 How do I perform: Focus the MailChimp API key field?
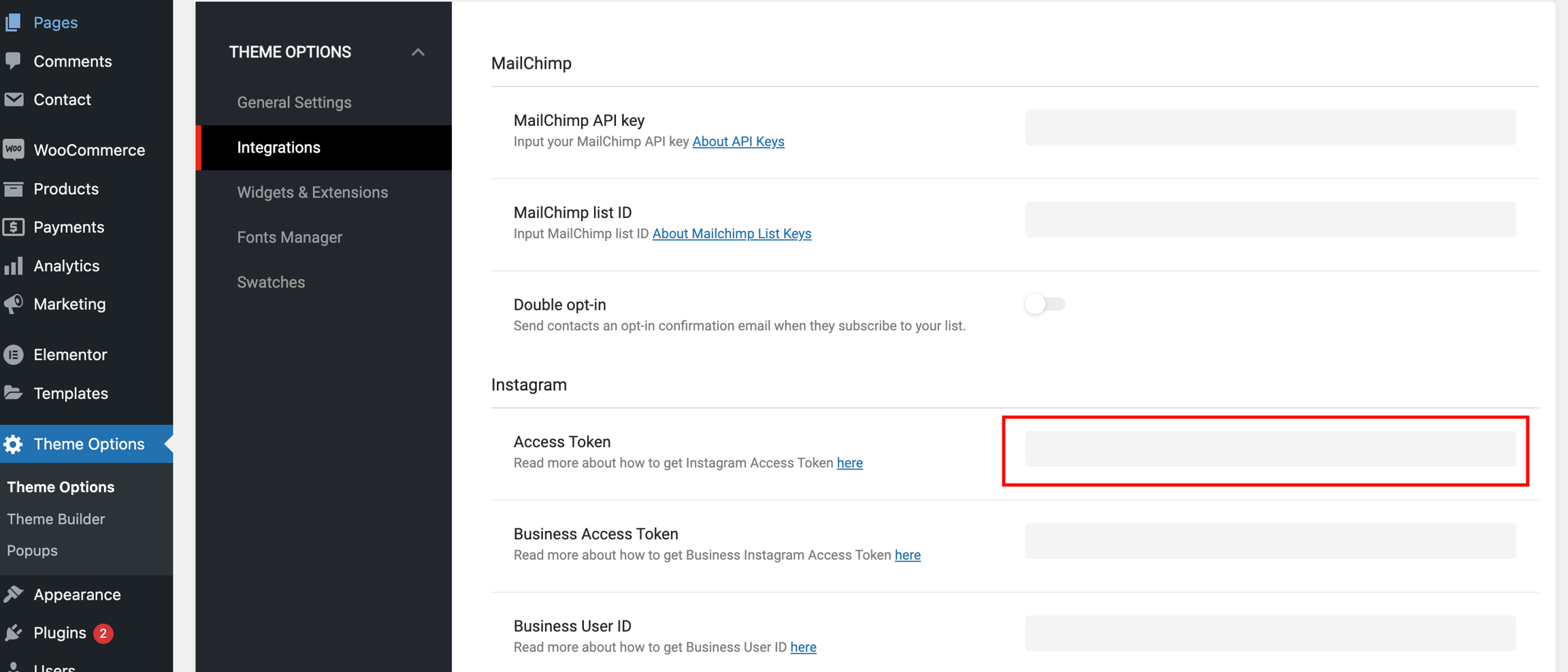tap(1270, 128)
